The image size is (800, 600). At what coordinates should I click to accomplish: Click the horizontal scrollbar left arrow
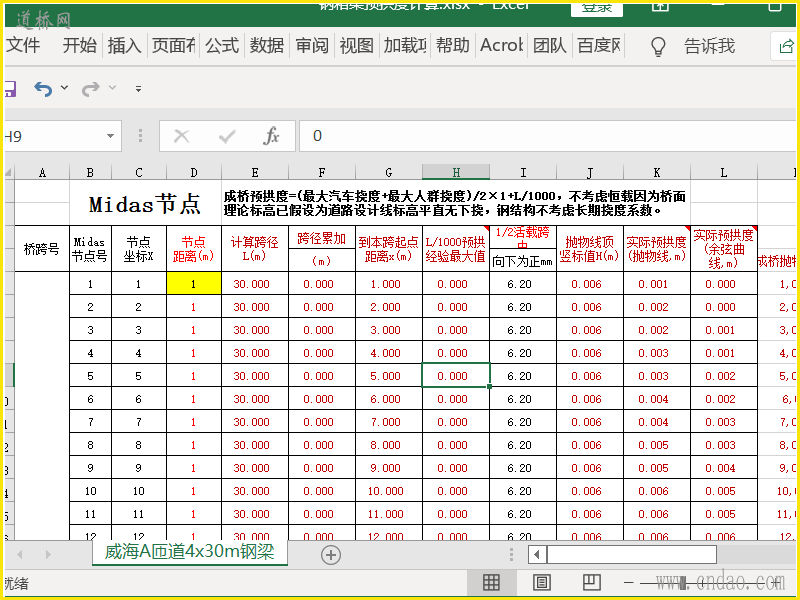click(537, 554)
